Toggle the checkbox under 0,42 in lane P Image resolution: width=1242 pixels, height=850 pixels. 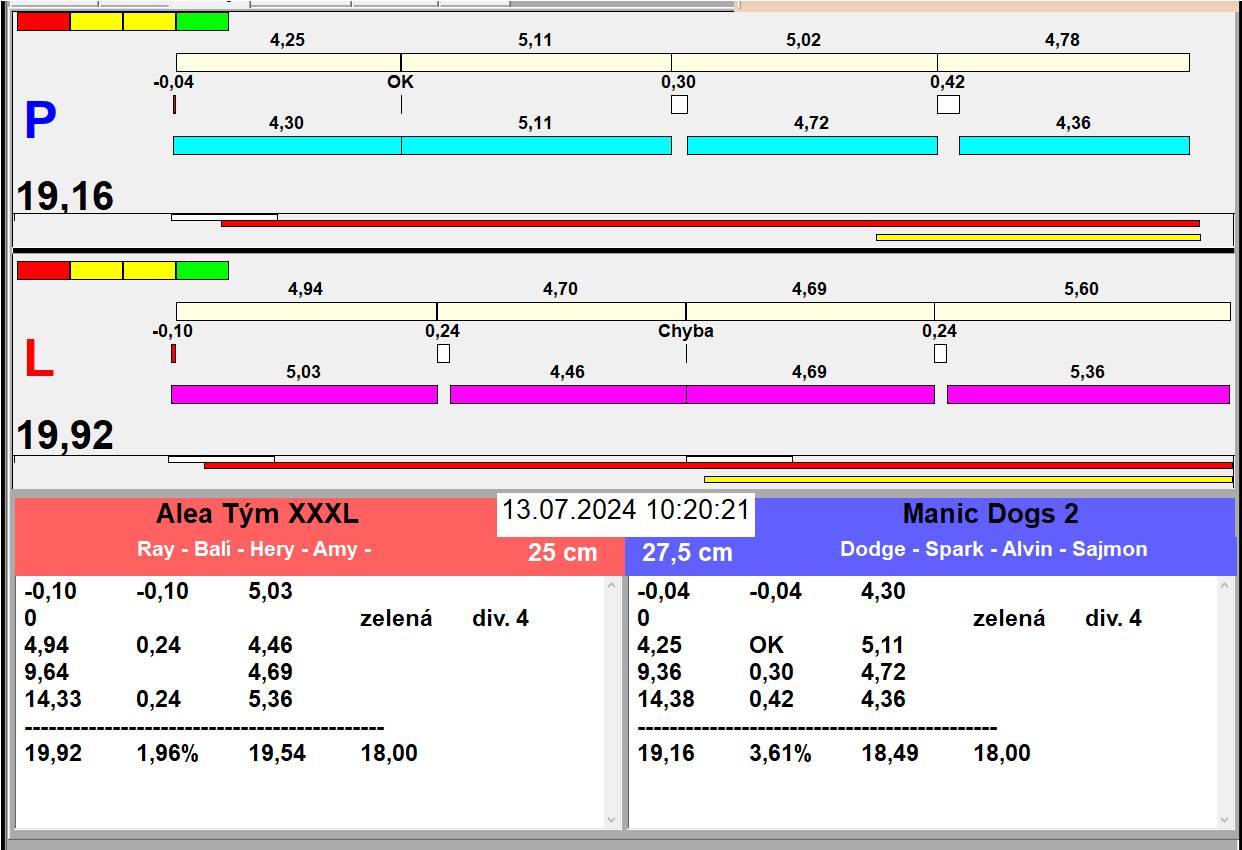947,104
